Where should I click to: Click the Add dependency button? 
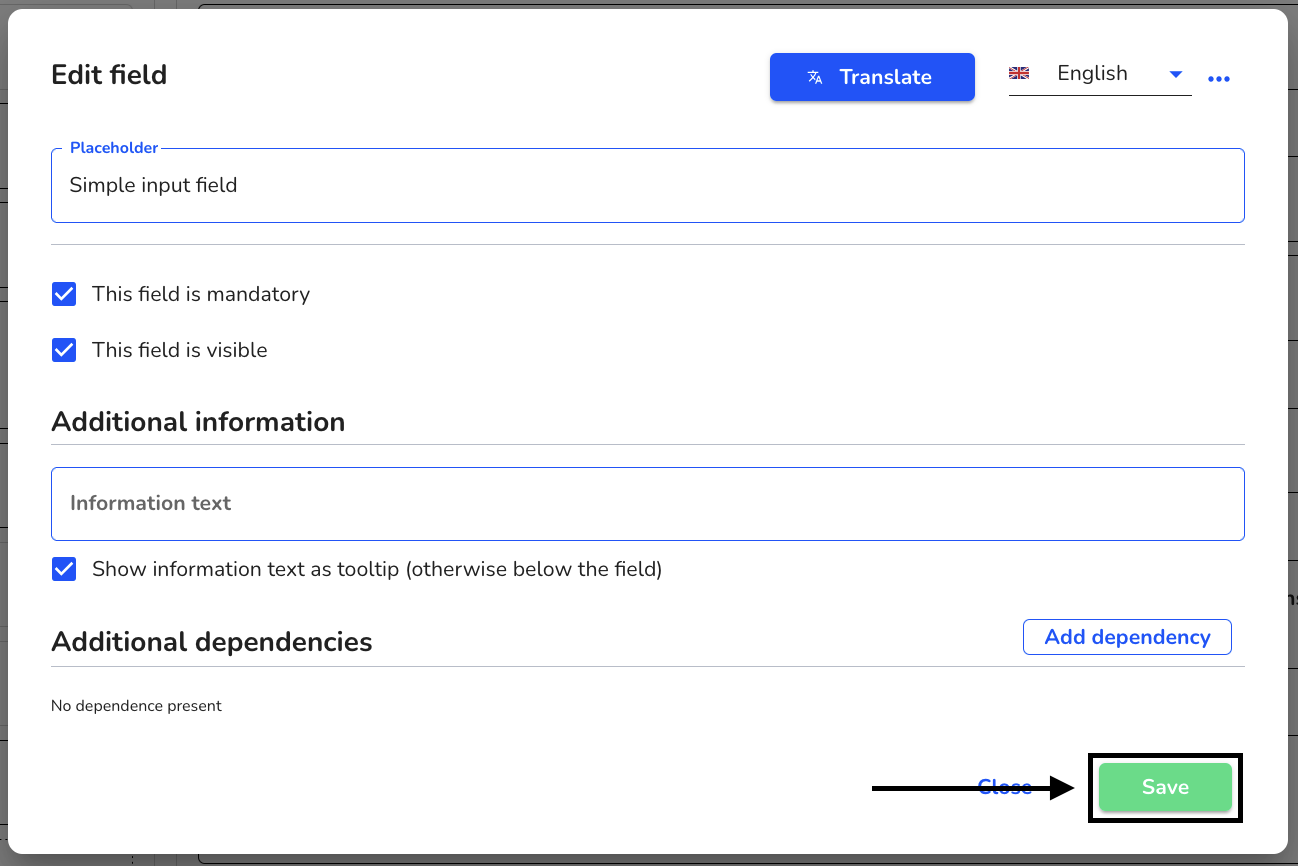coord(1127,637)
